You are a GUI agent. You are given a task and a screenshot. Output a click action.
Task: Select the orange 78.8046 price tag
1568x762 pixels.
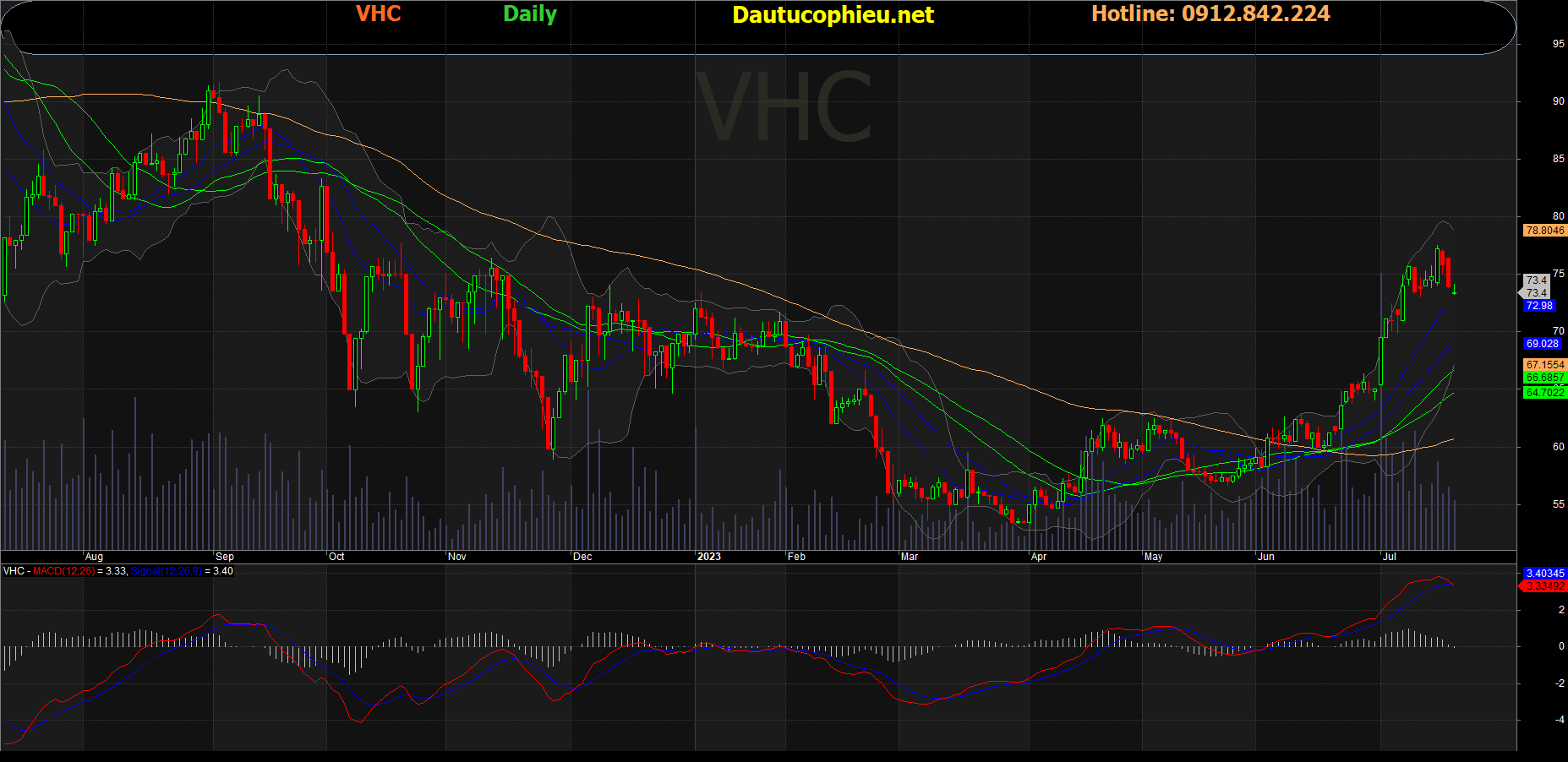tap(1544, 231)
